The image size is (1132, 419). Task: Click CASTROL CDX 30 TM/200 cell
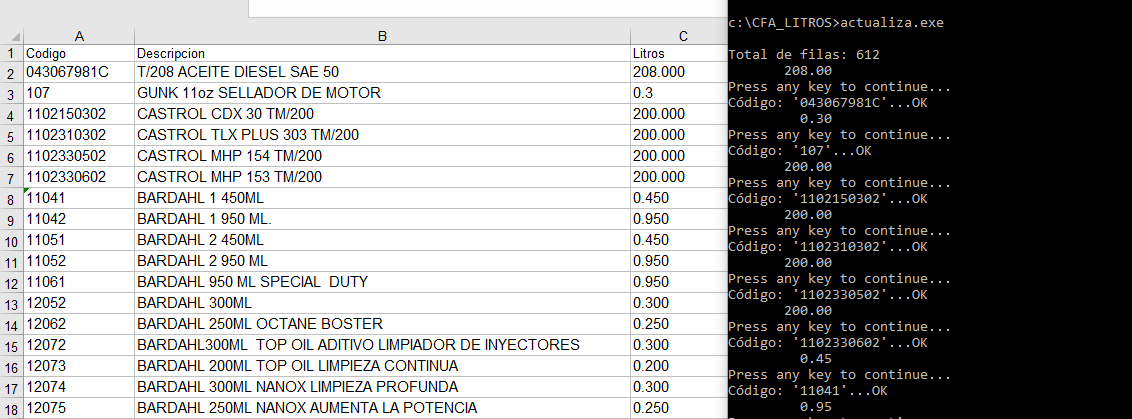point(383,114)
